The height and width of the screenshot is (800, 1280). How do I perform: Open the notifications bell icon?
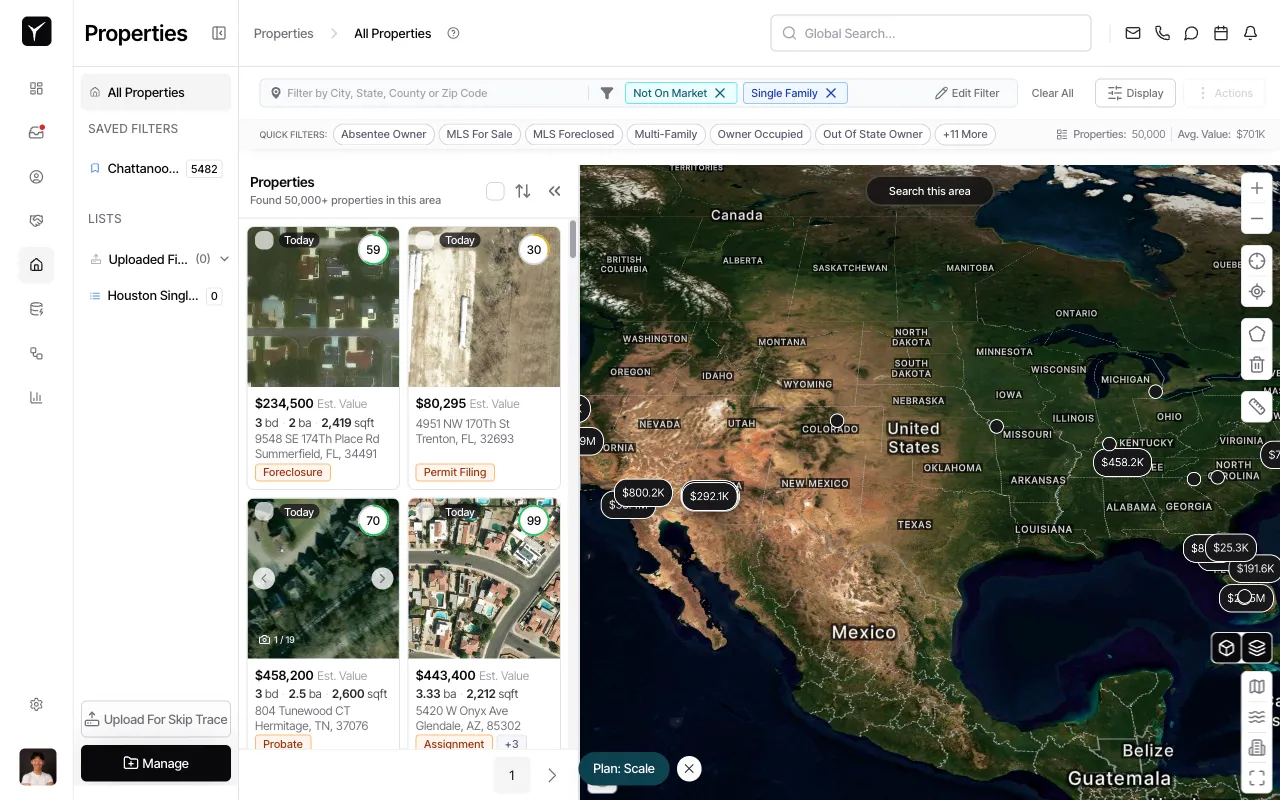1250,33
